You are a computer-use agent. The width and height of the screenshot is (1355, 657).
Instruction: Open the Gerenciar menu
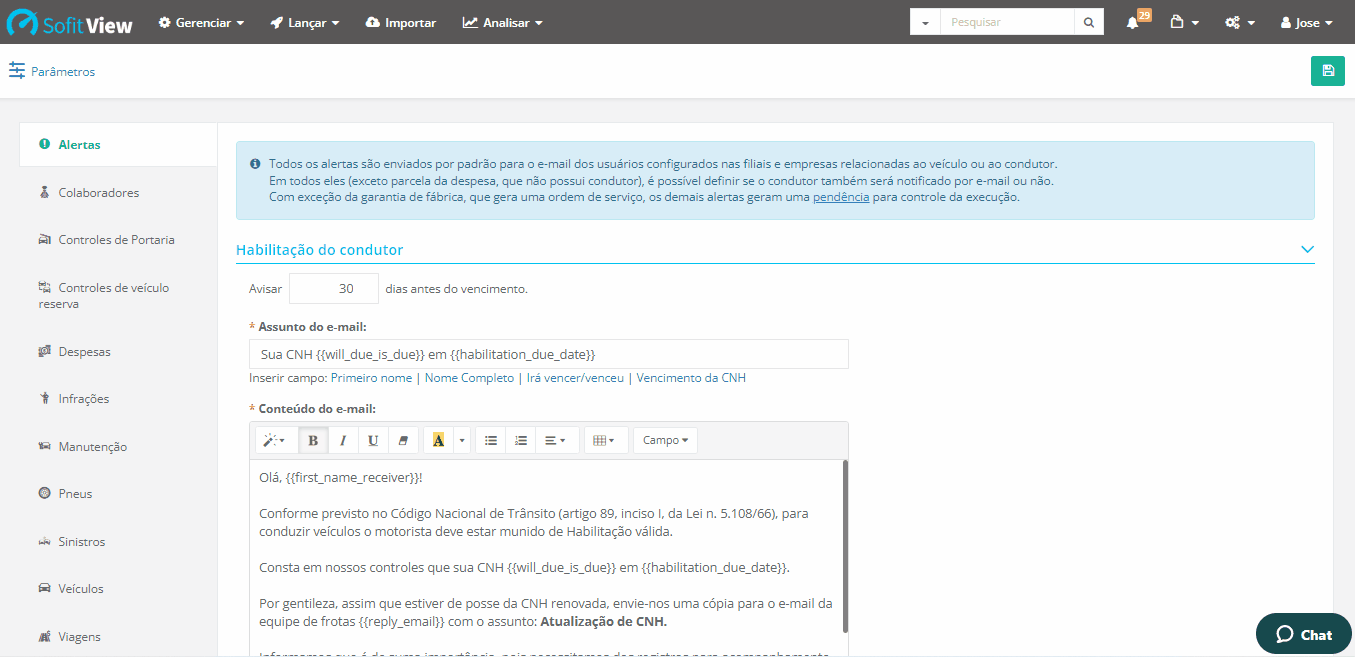tap(201, 22)
